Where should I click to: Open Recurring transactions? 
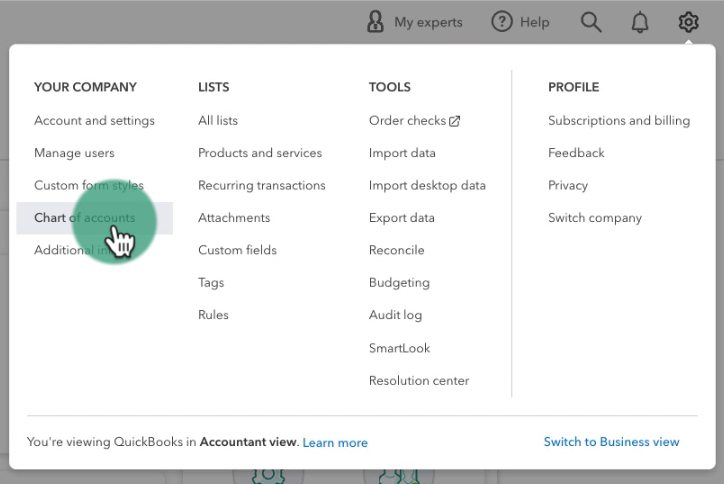pos(262,185)
